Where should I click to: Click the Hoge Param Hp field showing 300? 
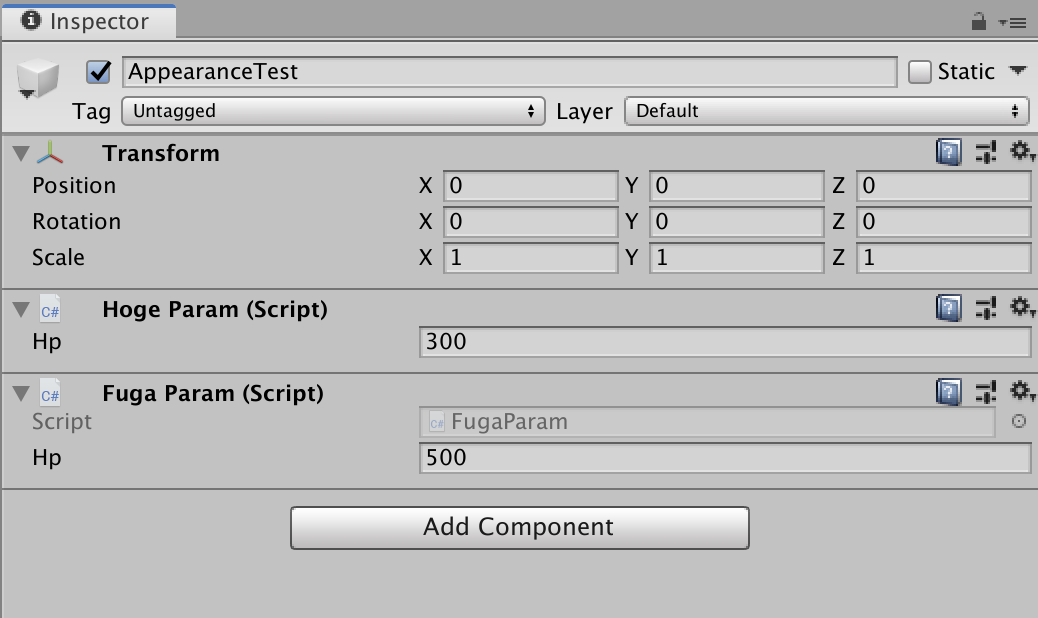[725, 341]
